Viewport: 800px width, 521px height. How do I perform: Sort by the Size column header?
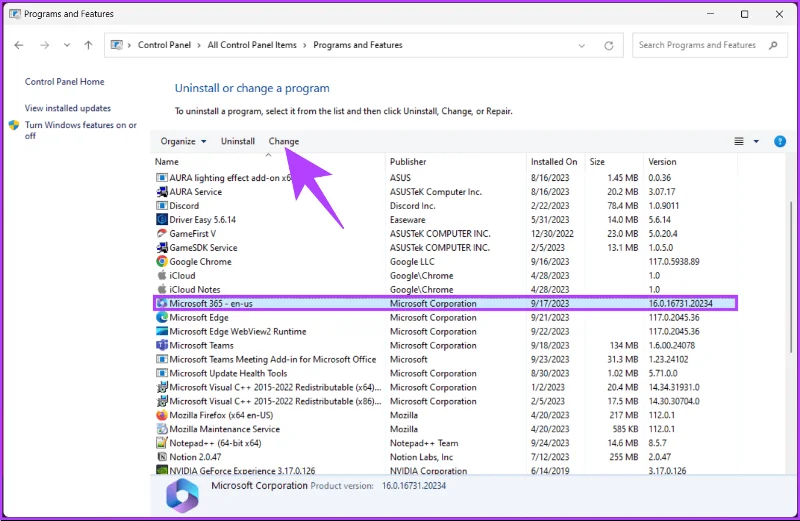point(597,162)
